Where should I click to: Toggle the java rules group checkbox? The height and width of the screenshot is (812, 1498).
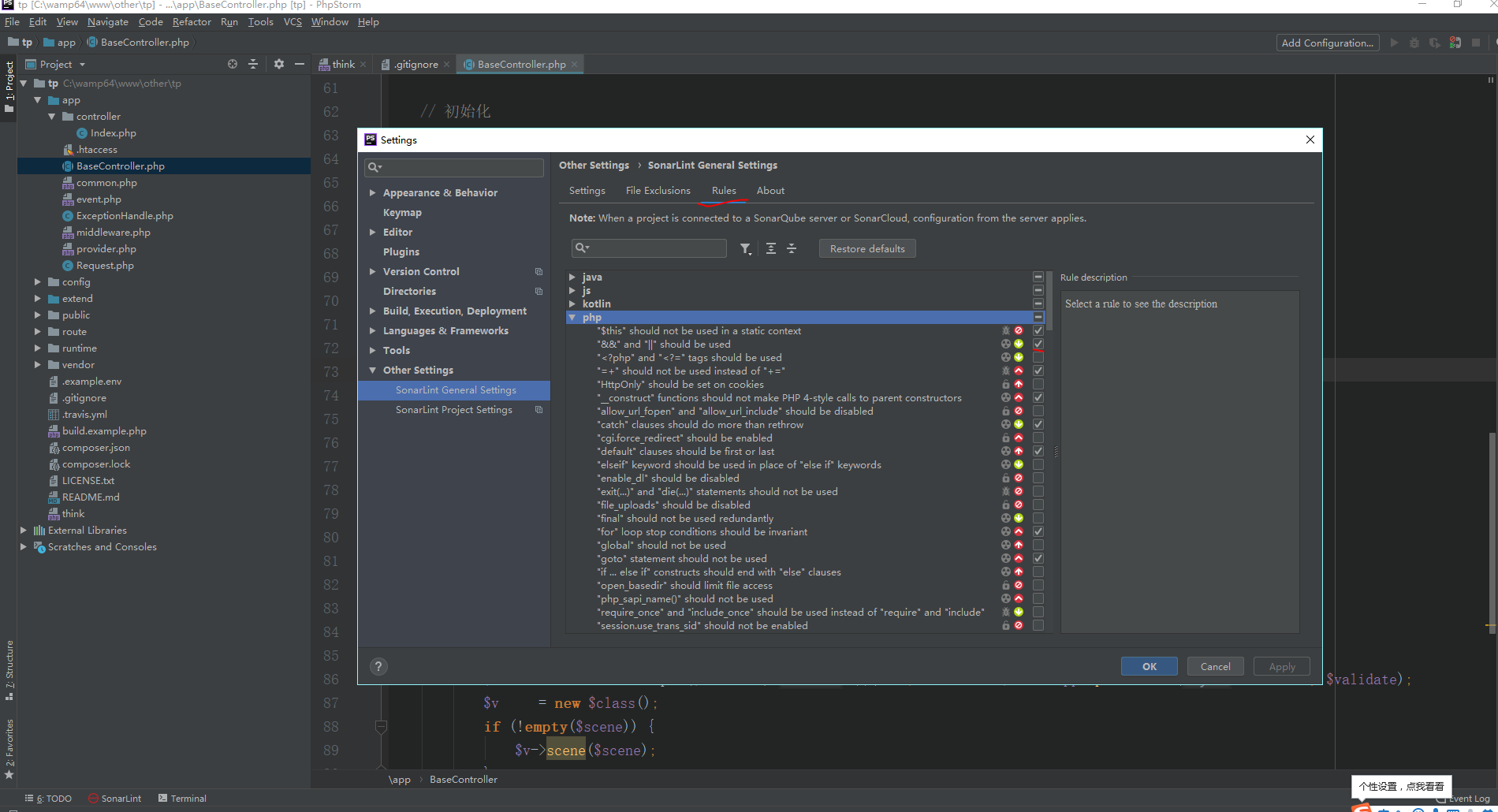pyautogui.click(x=1038, y=277)
